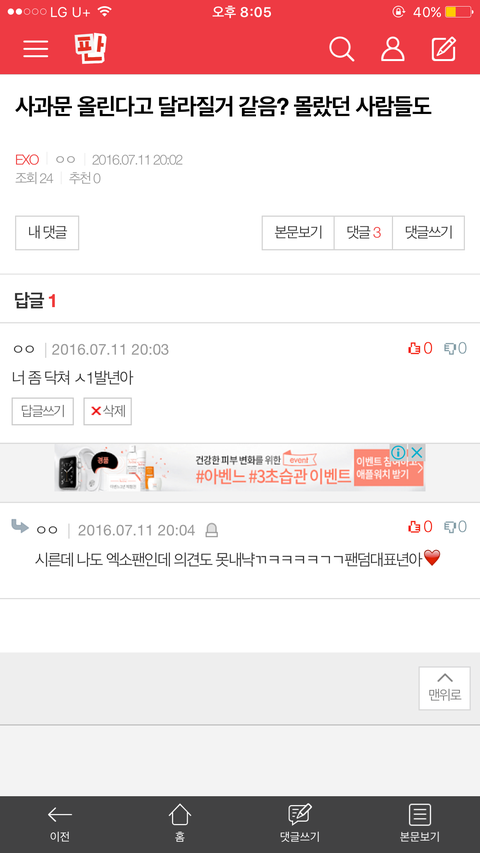
Task: Thumbs up the 20:03 comment
Action: [x=420, y=348]
